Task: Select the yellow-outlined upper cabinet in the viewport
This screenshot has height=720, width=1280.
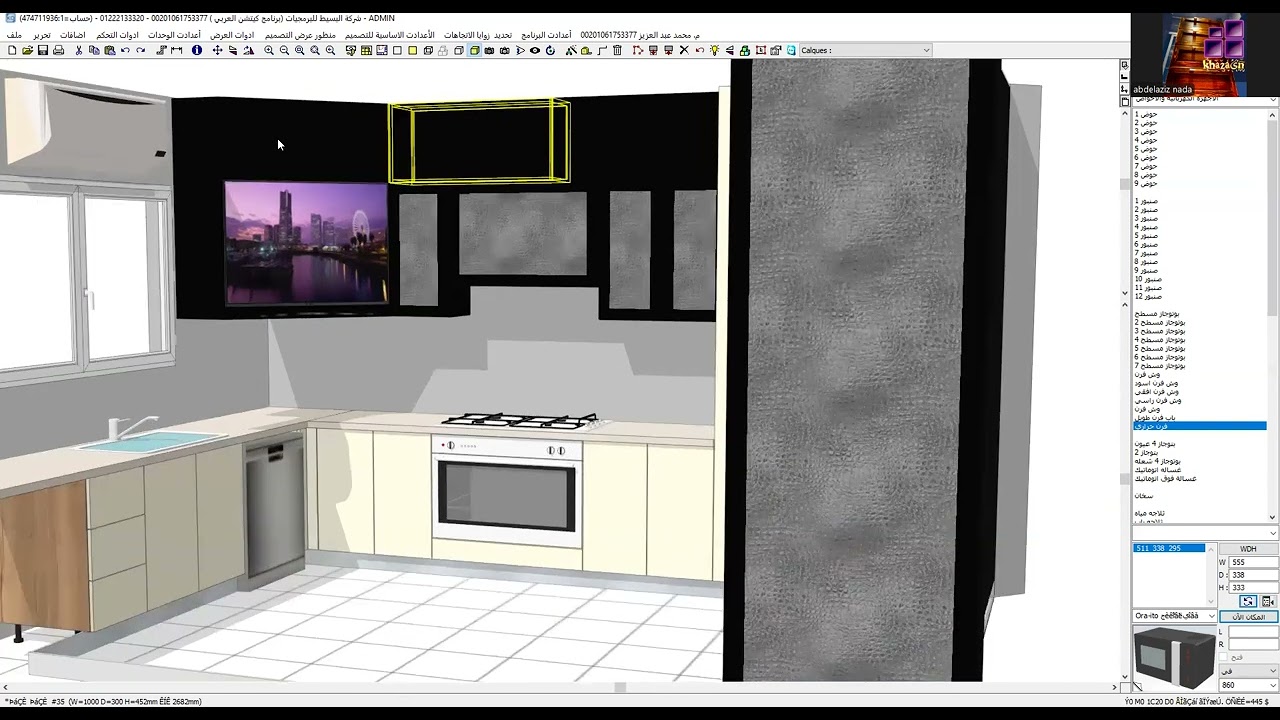Action: [479, 141]
